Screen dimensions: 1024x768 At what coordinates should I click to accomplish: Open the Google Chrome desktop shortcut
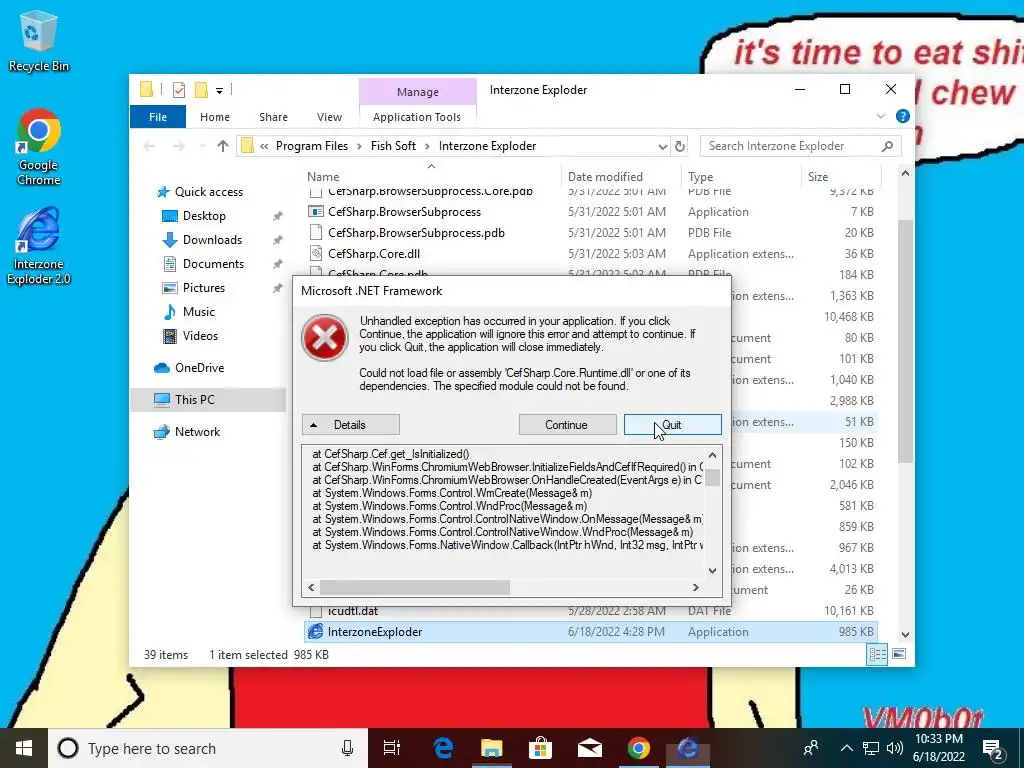pos(38,147)
